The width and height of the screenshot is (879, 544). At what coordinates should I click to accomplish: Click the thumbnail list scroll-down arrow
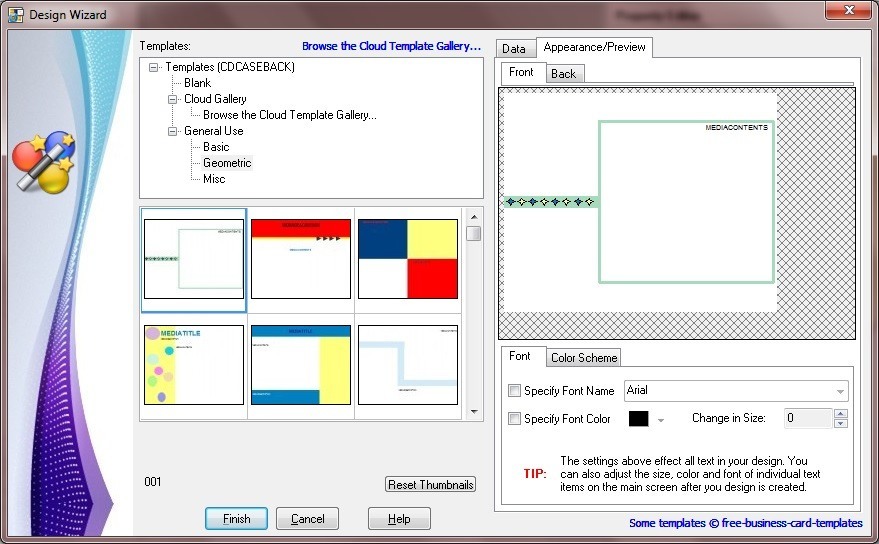(474, 412)
